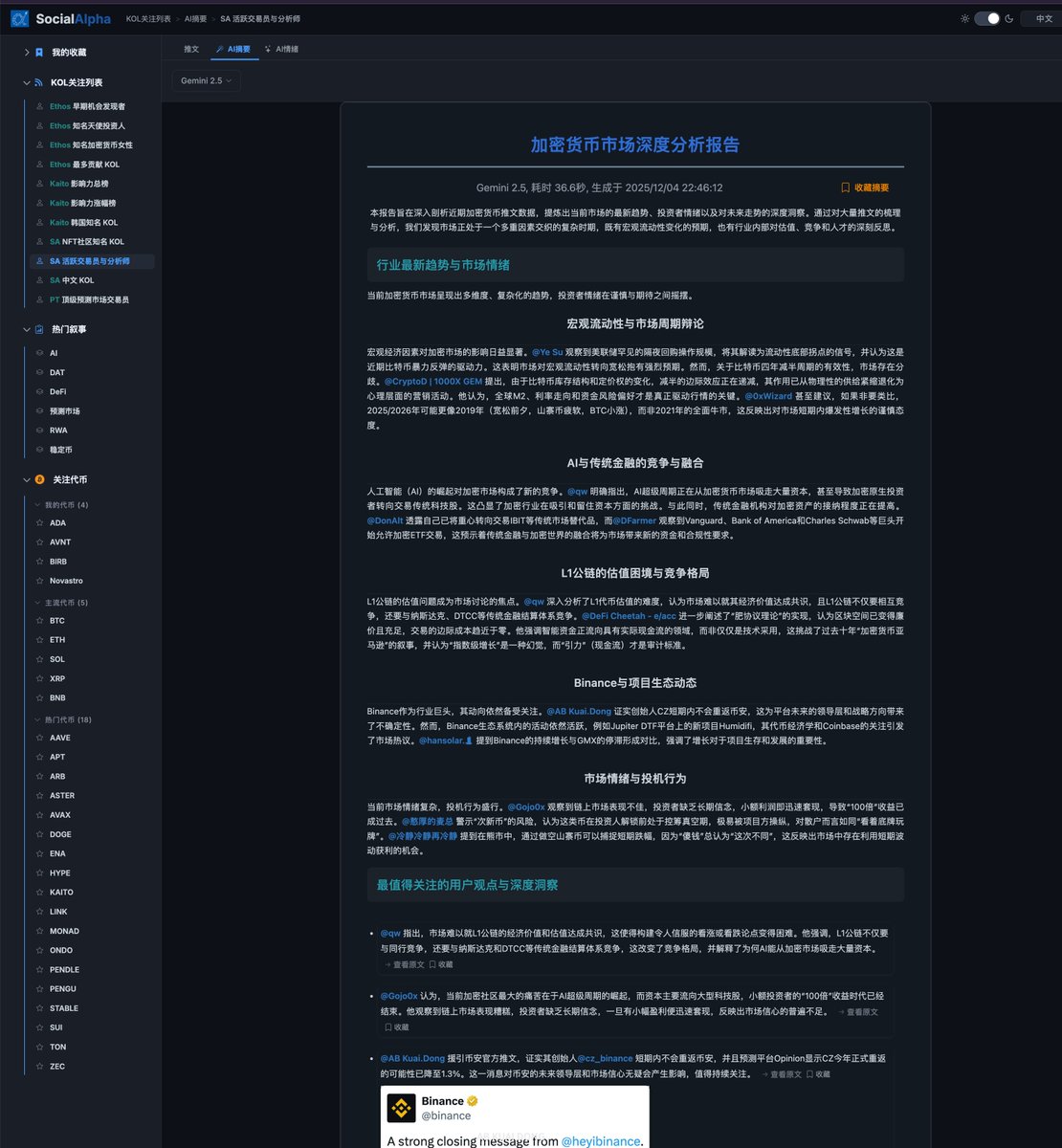Collapse the 关注代币 section

pos(27,479)
